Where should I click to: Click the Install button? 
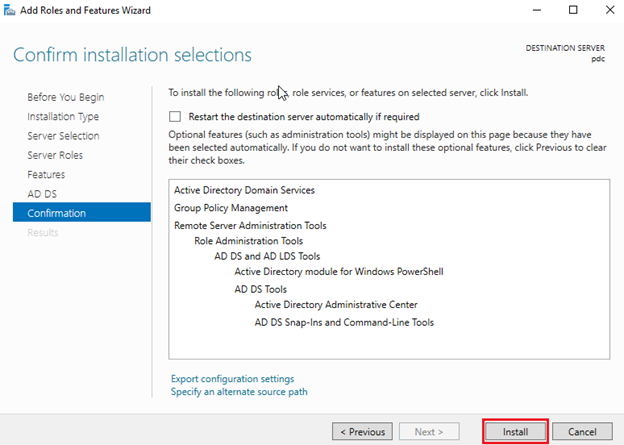(515, 431)
